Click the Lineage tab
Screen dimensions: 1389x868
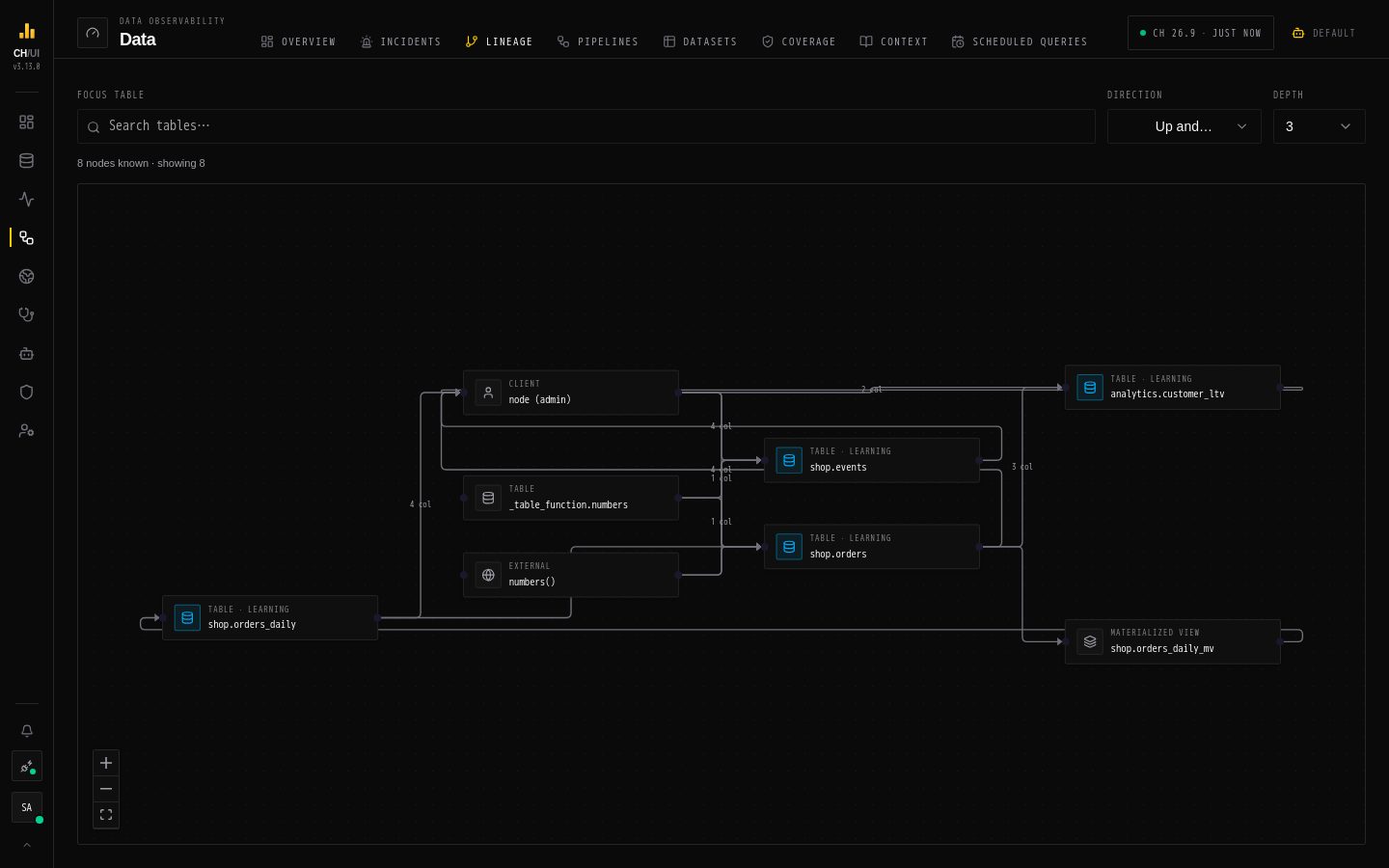(499, 41)
